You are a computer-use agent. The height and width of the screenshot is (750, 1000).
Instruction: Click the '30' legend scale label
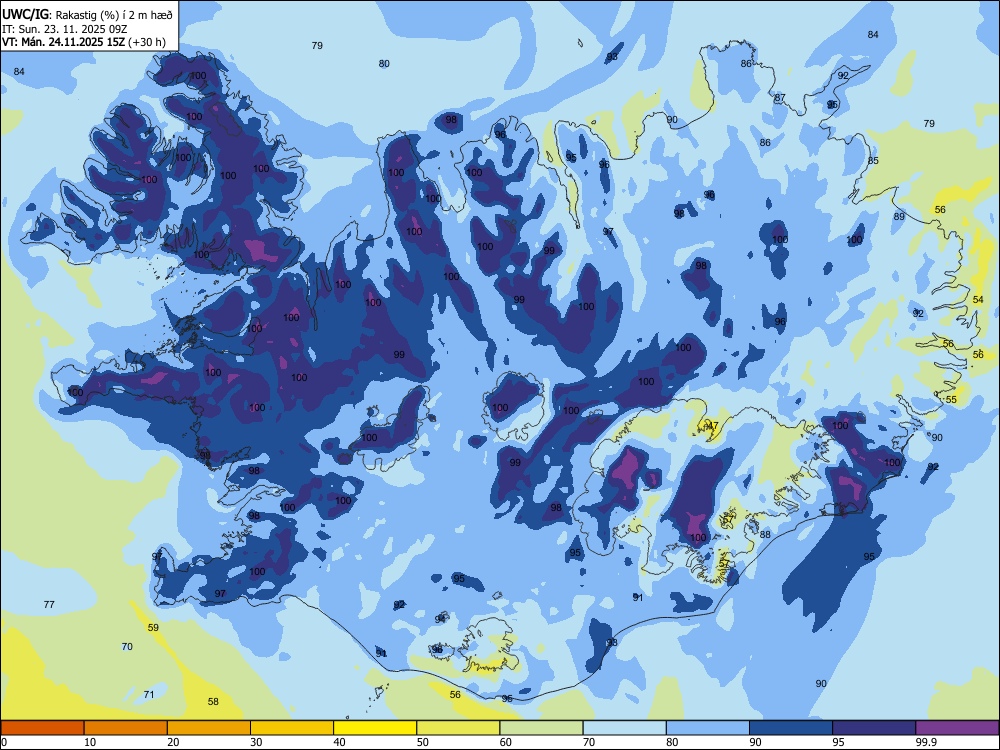[256, 742]
